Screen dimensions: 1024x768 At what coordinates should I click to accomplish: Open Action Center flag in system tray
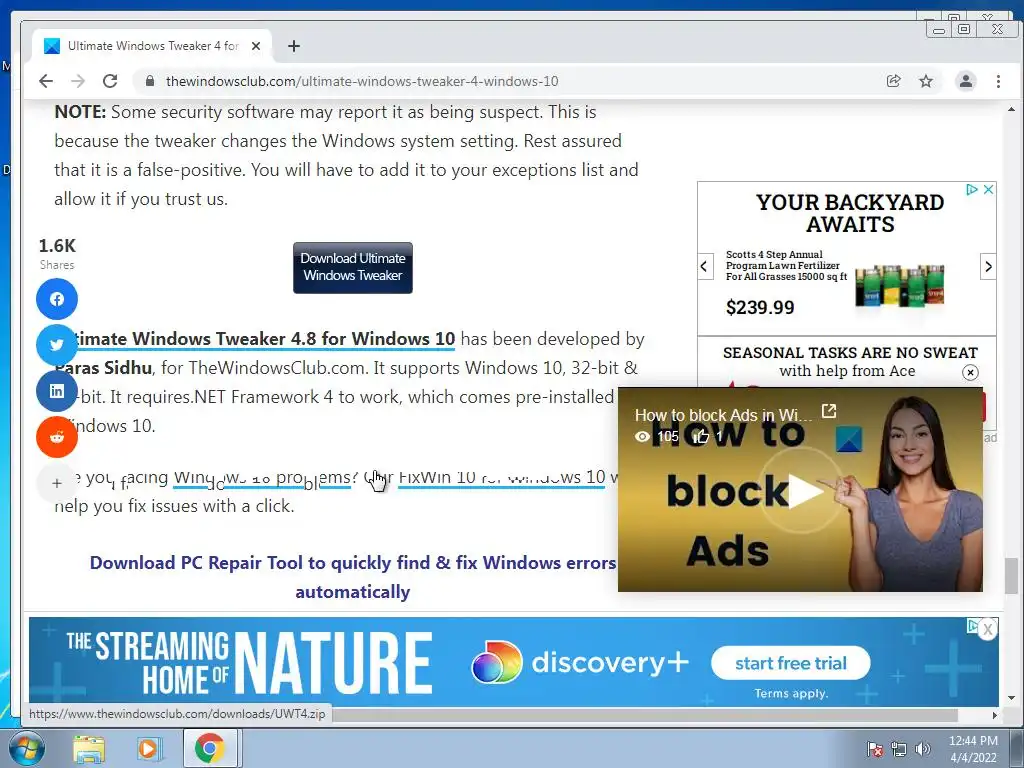tap(874, 749)
